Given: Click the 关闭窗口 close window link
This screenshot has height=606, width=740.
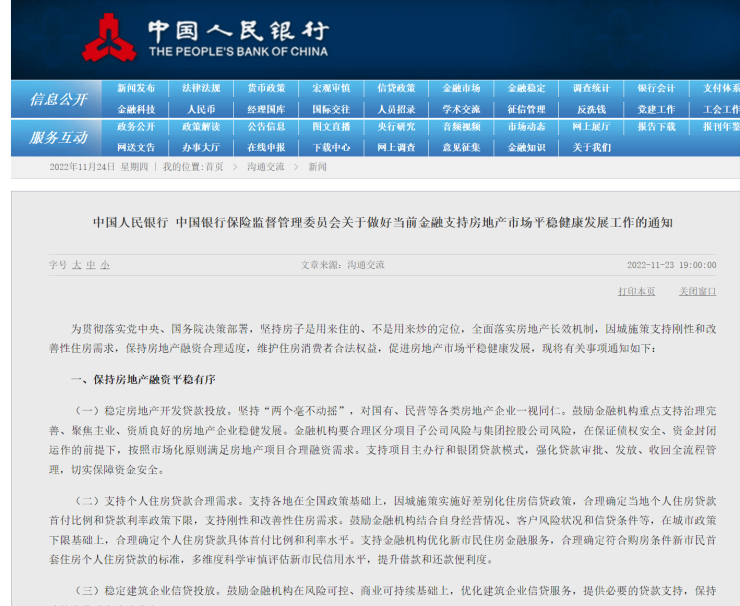Looking at the screenshot, I should coord(697,291).
